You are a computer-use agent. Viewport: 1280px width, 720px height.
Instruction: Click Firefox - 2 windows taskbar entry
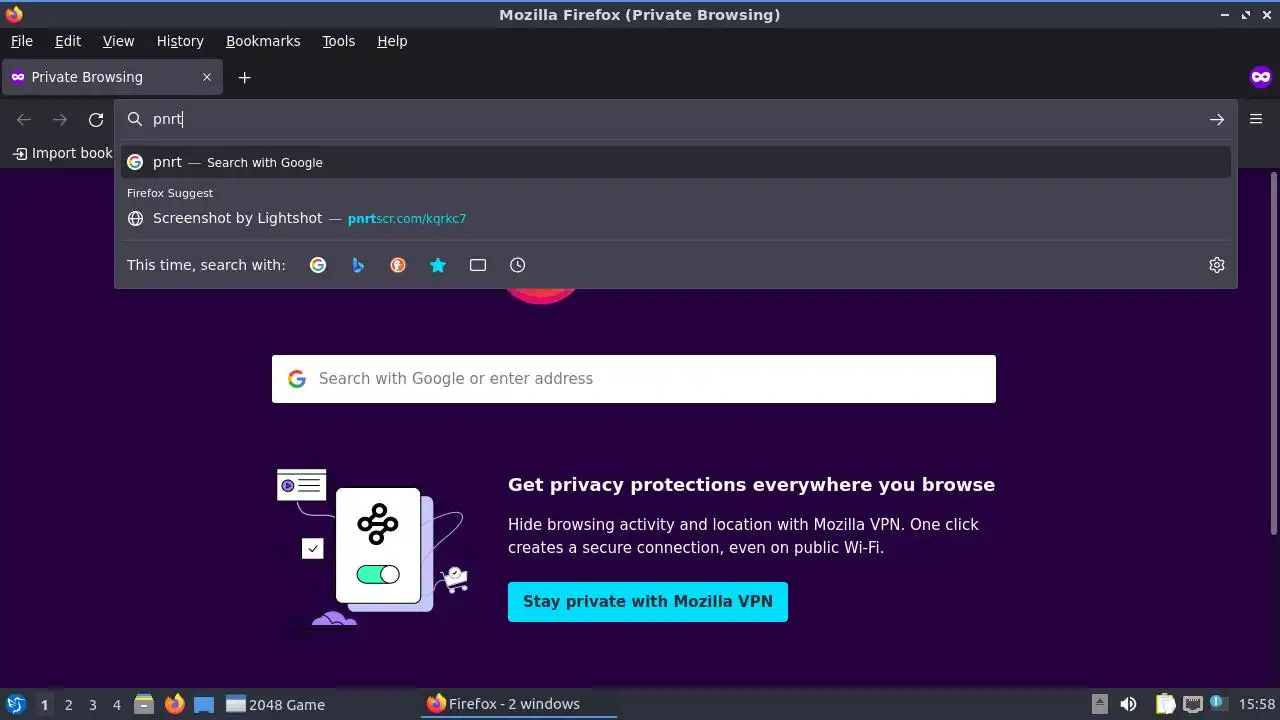(x=518, y=704)
